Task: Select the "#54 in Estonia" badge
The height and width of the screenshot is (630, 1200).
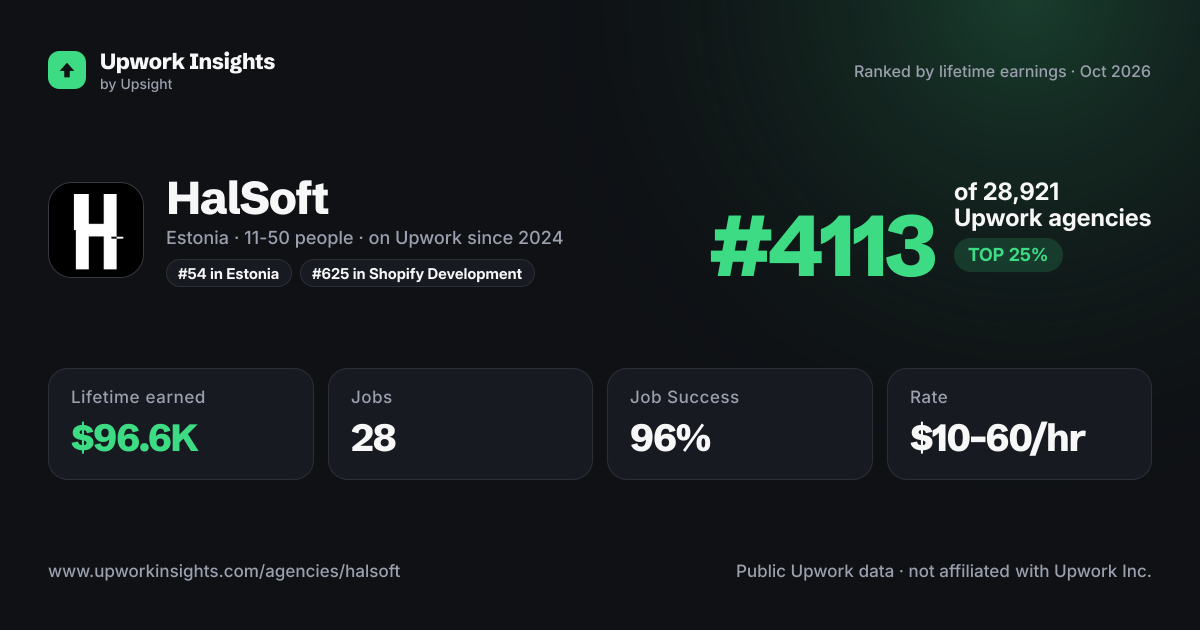Action: (229, 273)
